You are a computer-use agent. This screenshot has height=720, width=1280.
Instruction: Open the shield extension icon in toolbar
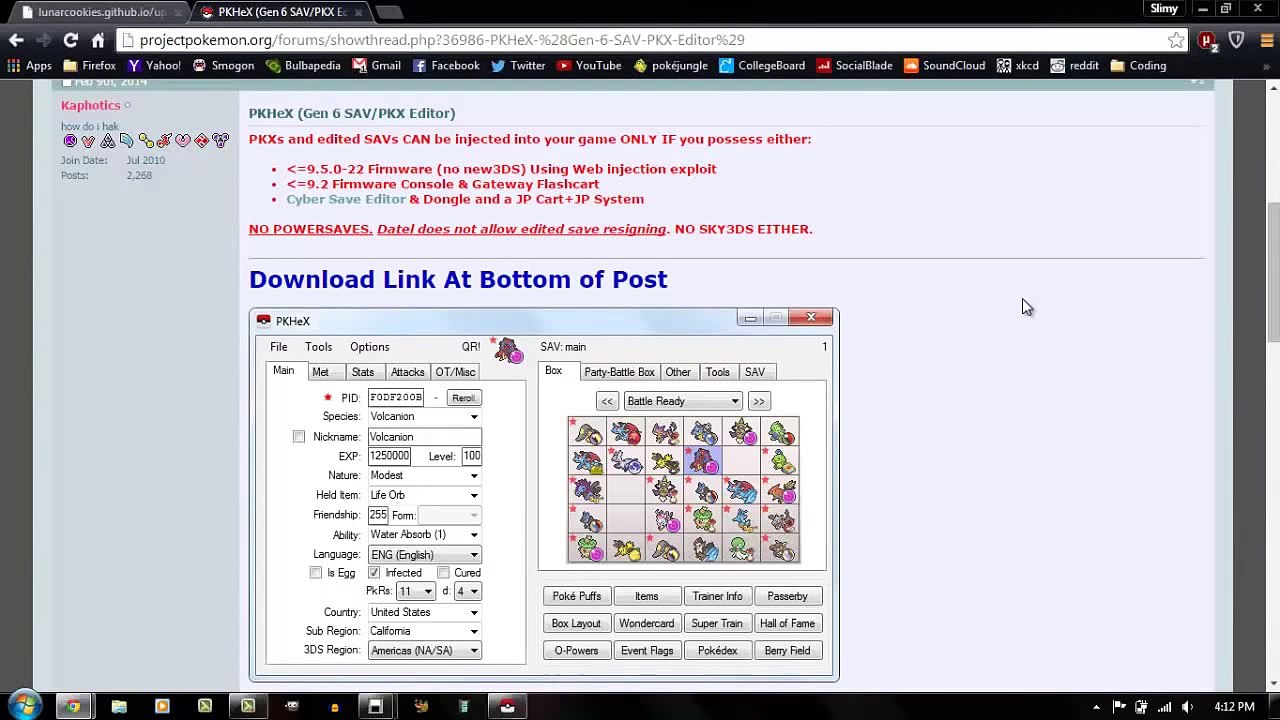[1237, 40]
